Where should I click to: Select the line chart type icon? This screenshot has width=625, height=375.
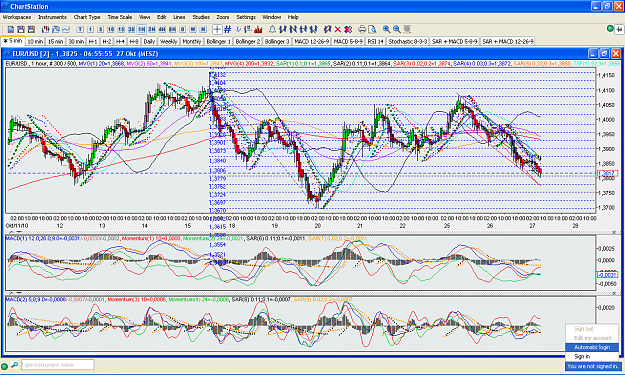pos(66,29)
